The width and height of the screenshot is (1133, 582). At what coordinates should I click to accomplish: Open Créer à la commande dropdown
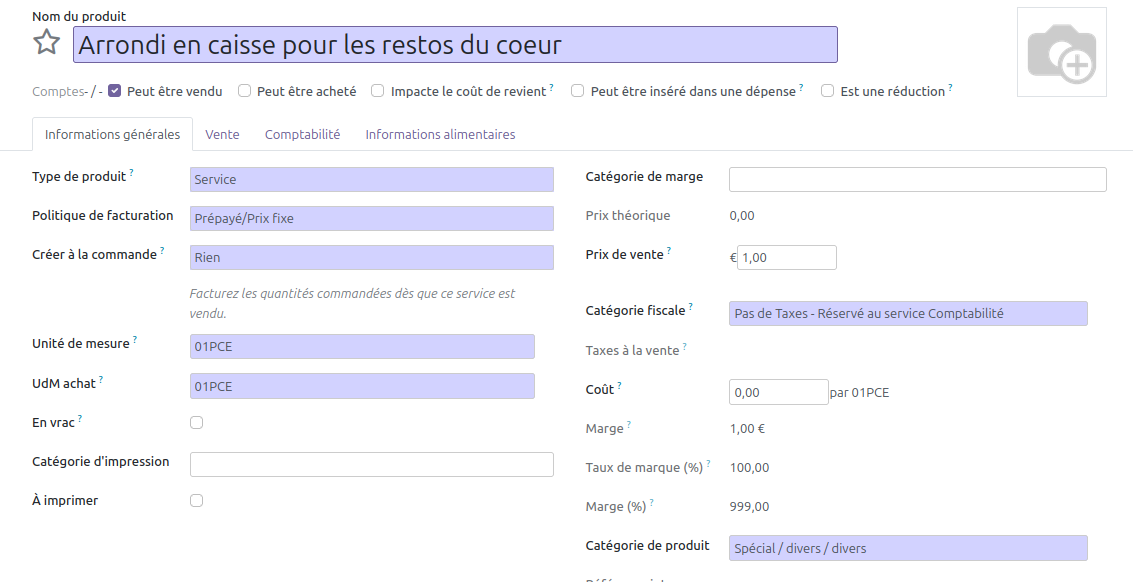pos(371,257)
